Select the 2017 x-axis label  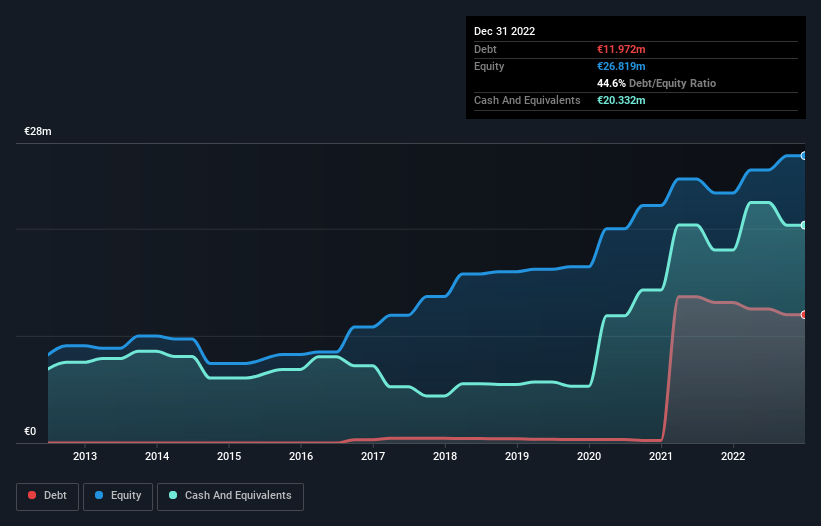[373, 456]
